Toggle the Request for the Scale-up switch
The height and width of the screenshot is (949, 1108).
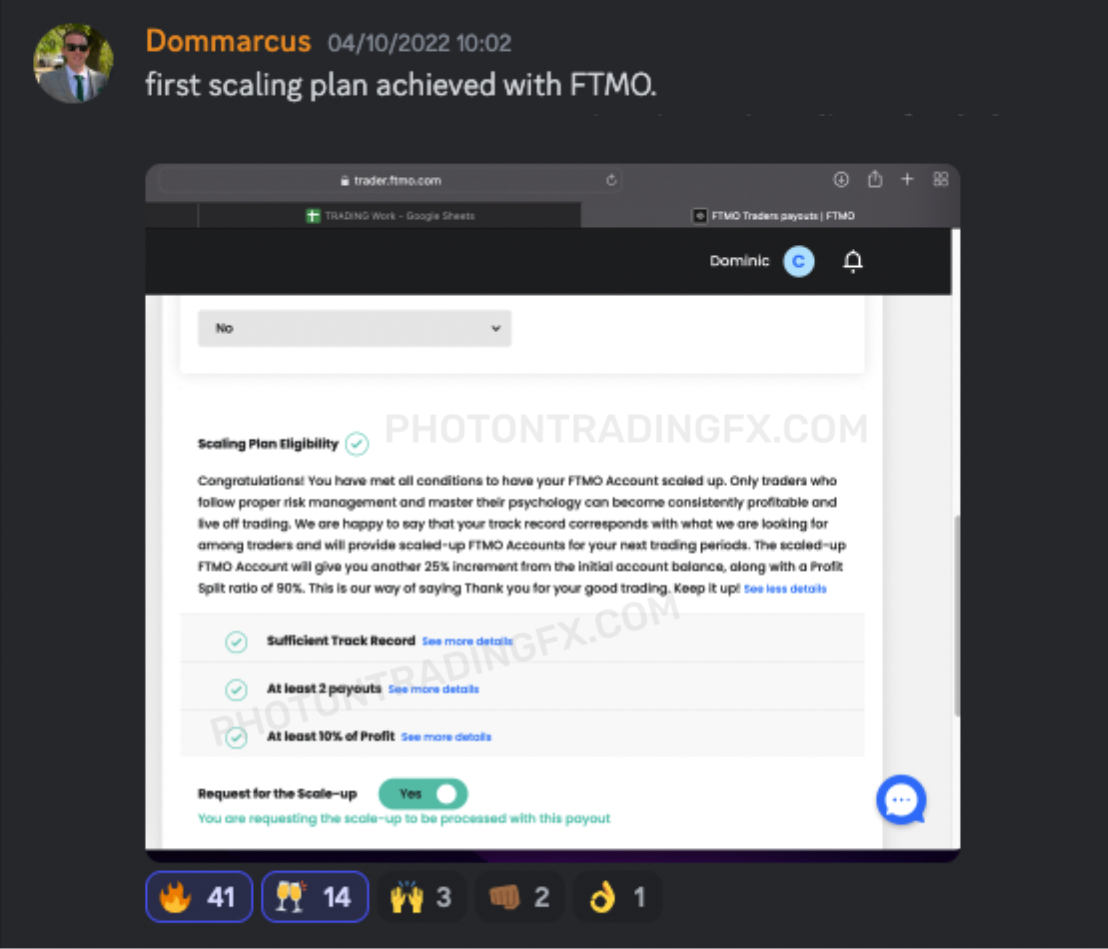click(x=423, y=794)
